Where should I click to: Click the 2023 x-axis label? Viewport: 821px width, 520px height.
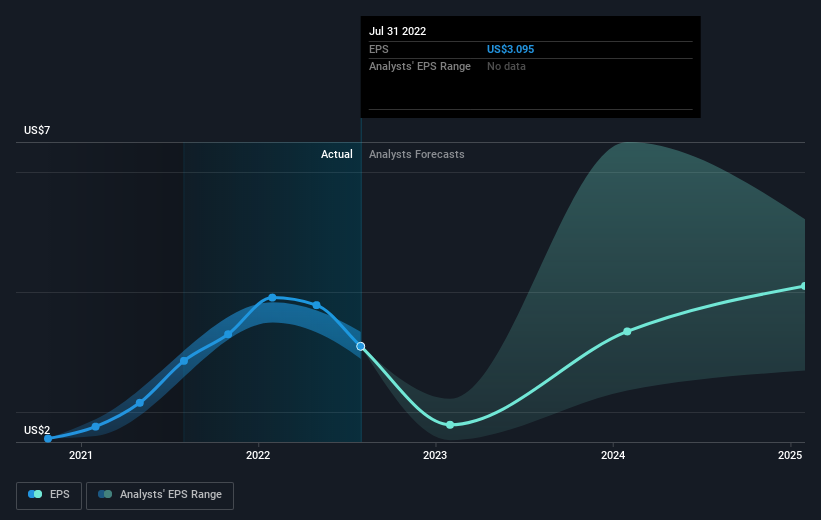click(435, 455)
